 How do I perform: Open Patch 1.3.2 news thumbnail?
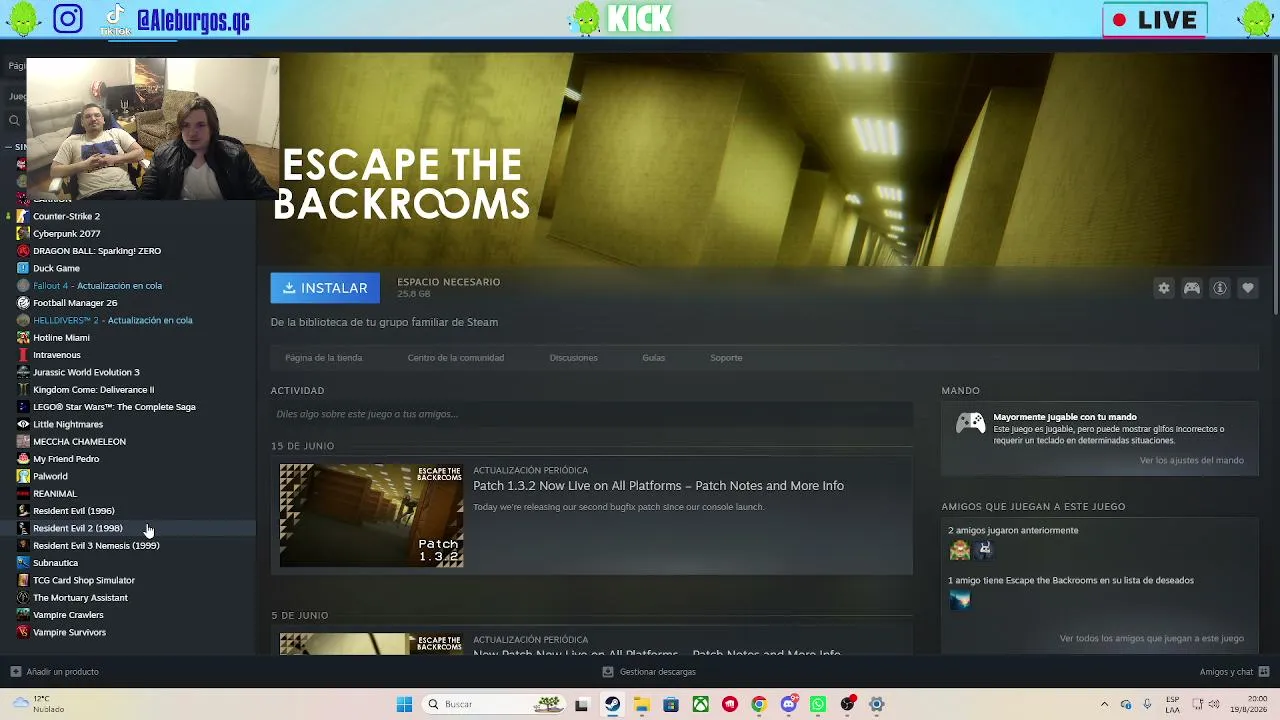pyautogui.click(x=371, y=516)
